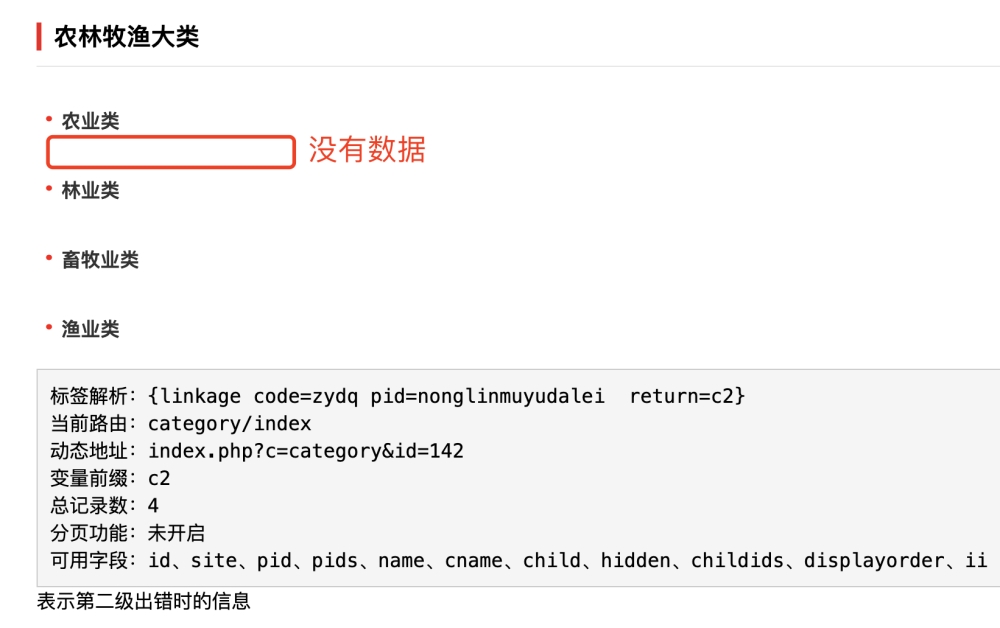Click the empty red-outlined box under 农业类
Screen dimensions: 1000x628
coord(171,152)
